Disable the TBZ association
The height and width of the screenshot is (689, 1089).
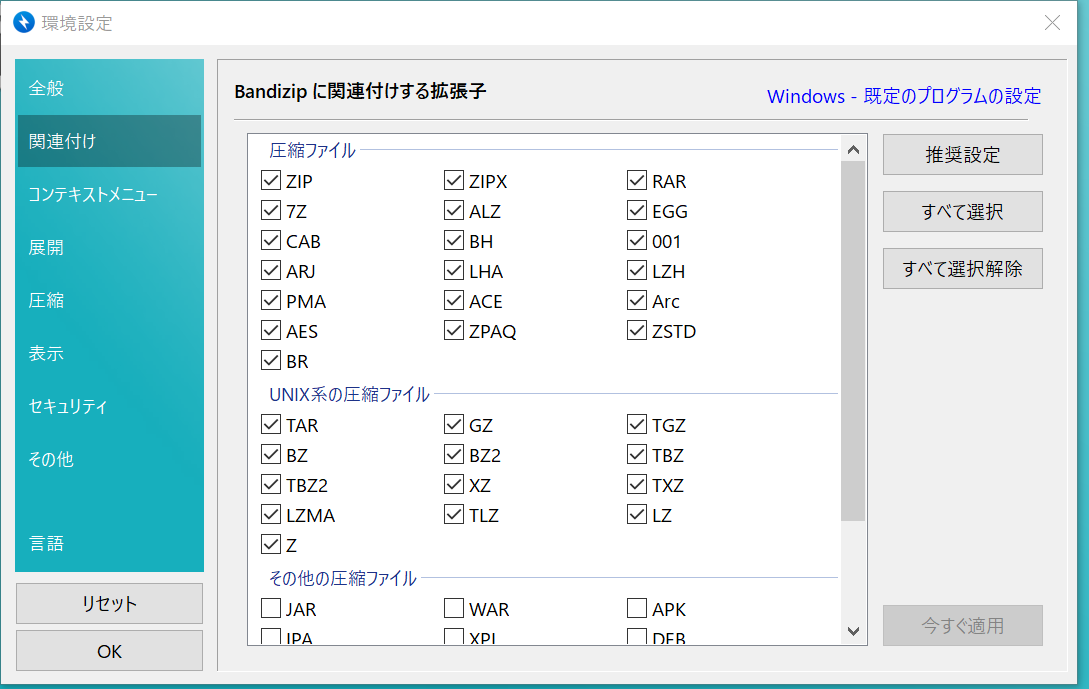point(637,455)
